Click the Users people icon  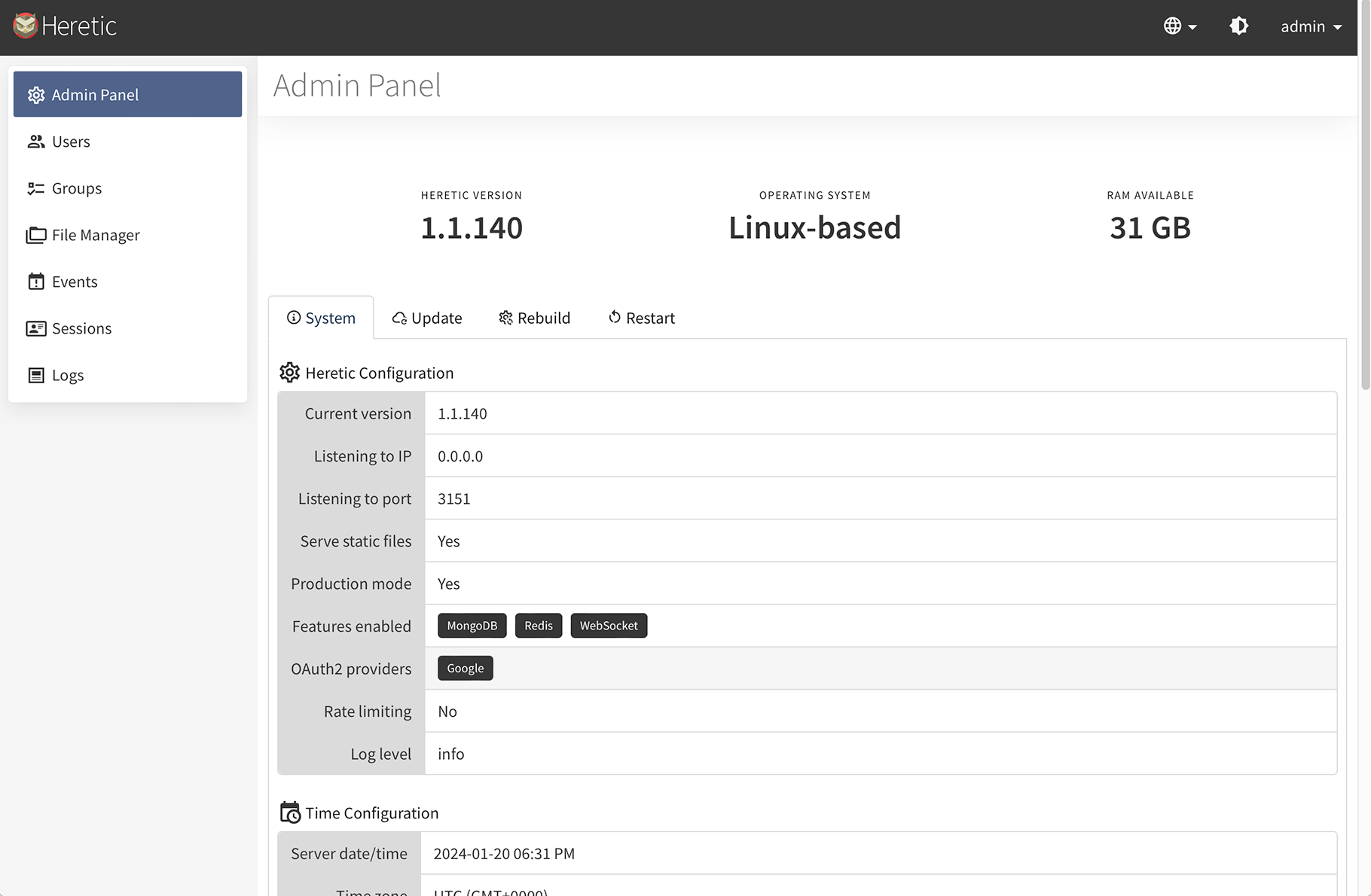point(36,142)
